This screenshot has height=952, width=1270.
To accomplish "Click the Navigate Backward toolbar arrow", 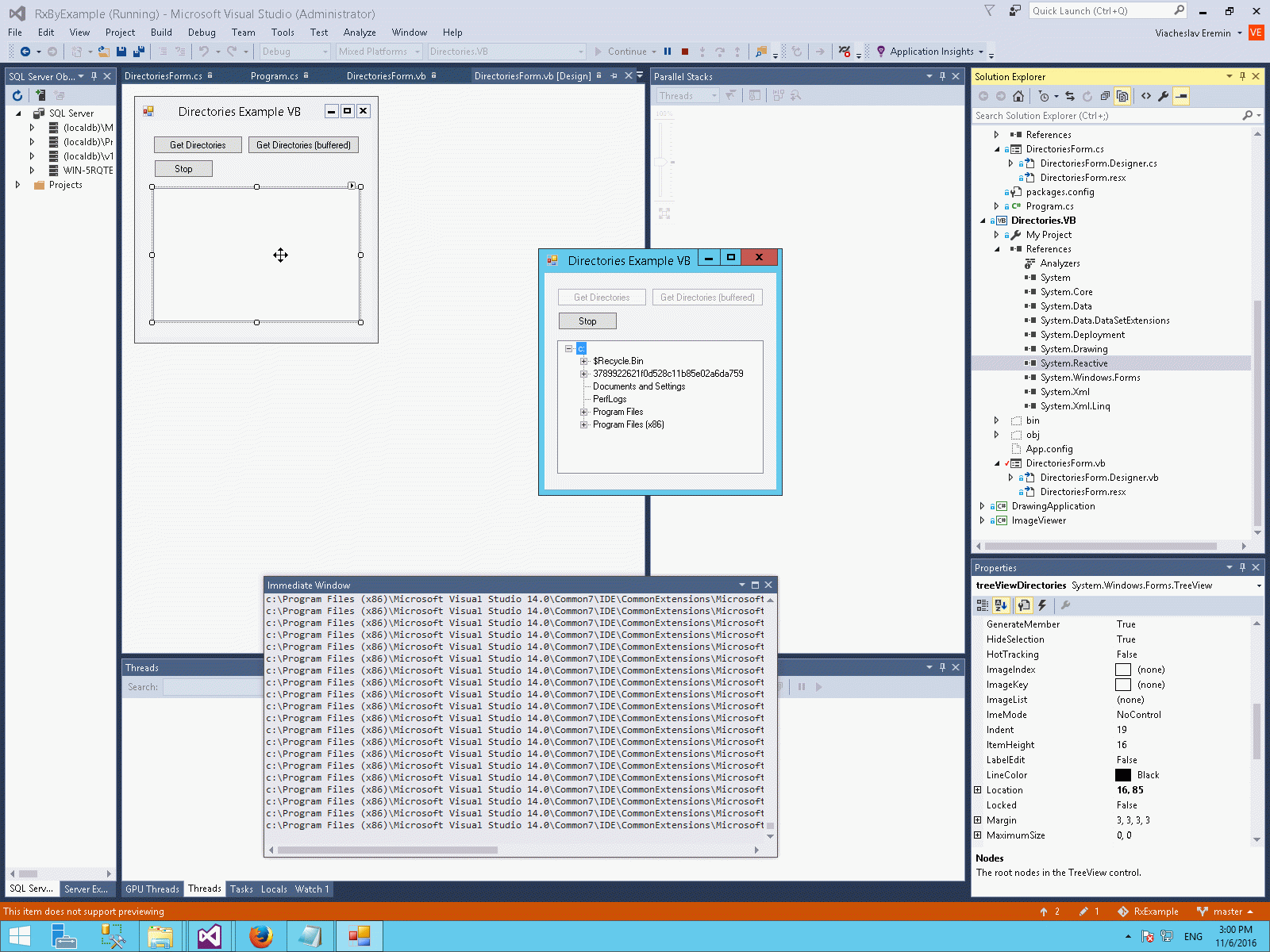I will tap(25, 52).
